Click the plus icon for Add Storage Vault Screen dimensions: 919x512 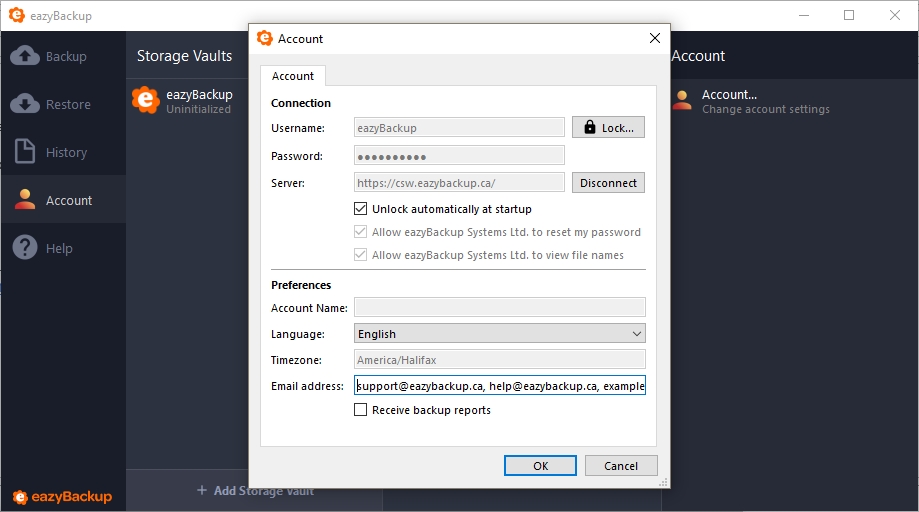point(202,490)
